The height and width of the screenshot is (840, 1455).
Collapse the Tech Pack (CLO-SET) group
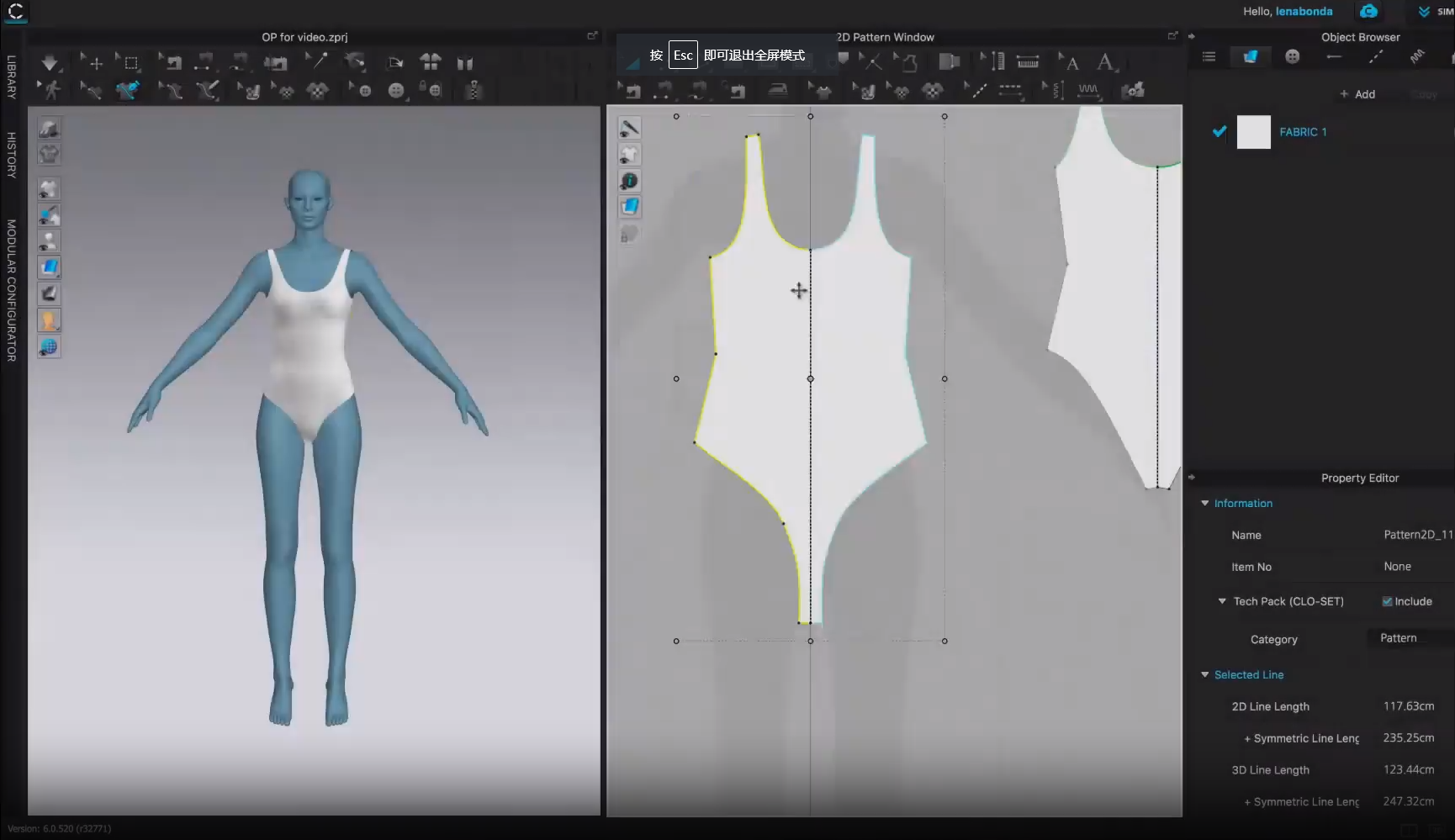click(x=1222, y=601)
